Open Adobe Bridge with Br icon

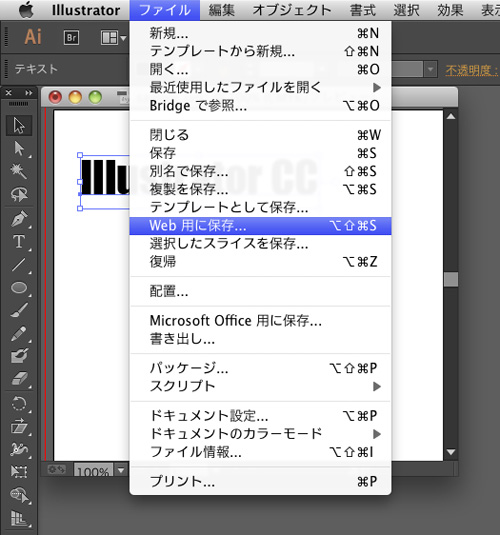click(71, 38)
